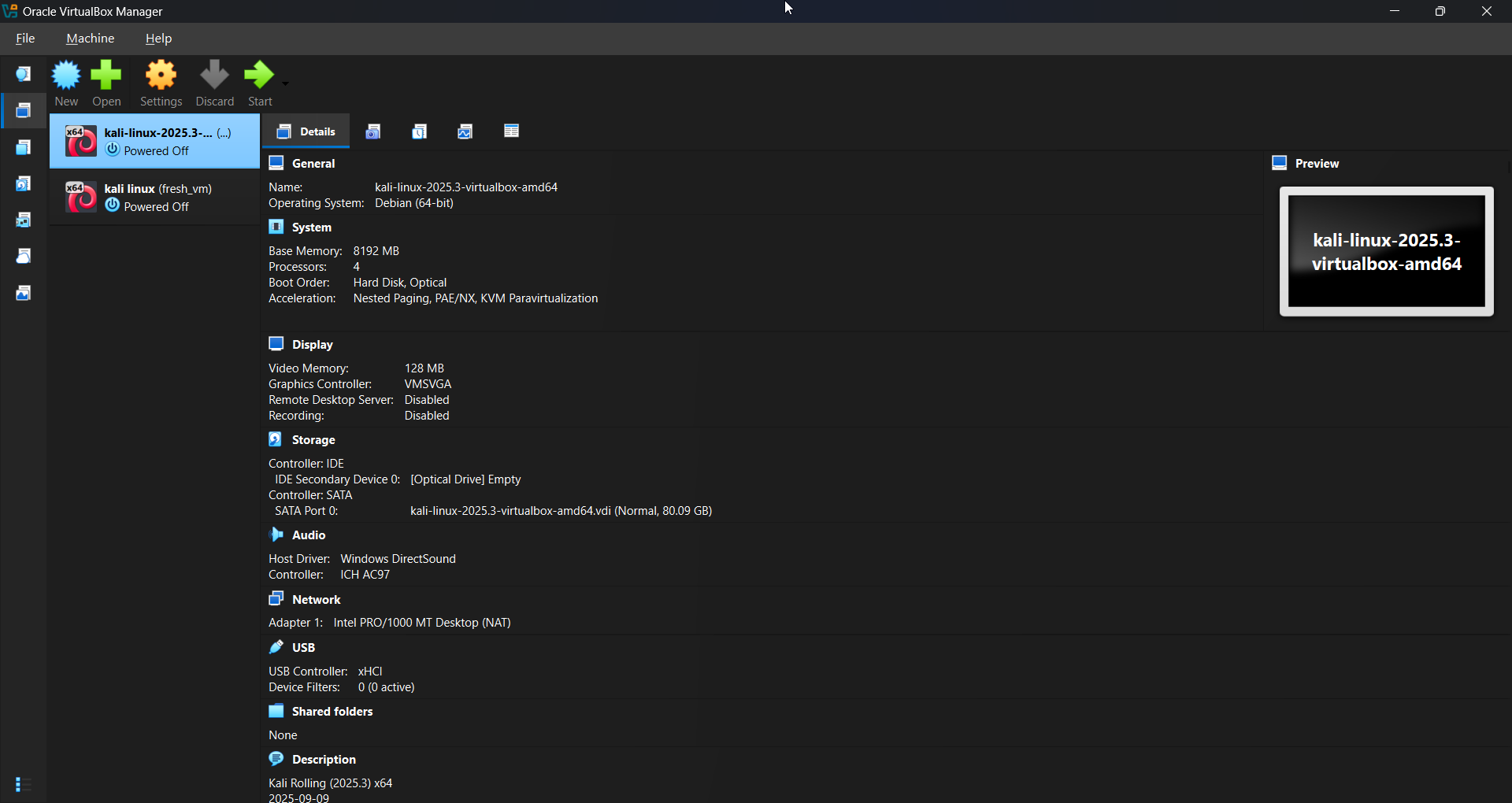Click the Storage section header link
The height and width of the screenshot is (803, 1512).
(x=313, y=440)
